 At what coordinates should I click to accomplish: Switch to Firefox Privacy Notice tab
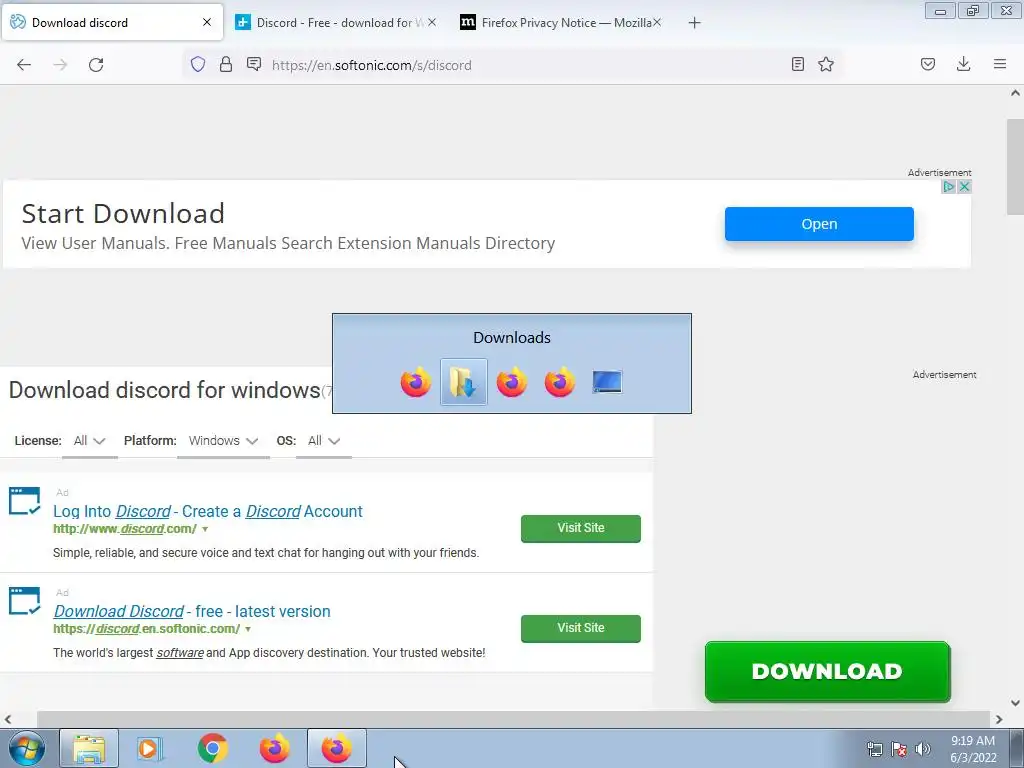point(562,22)
